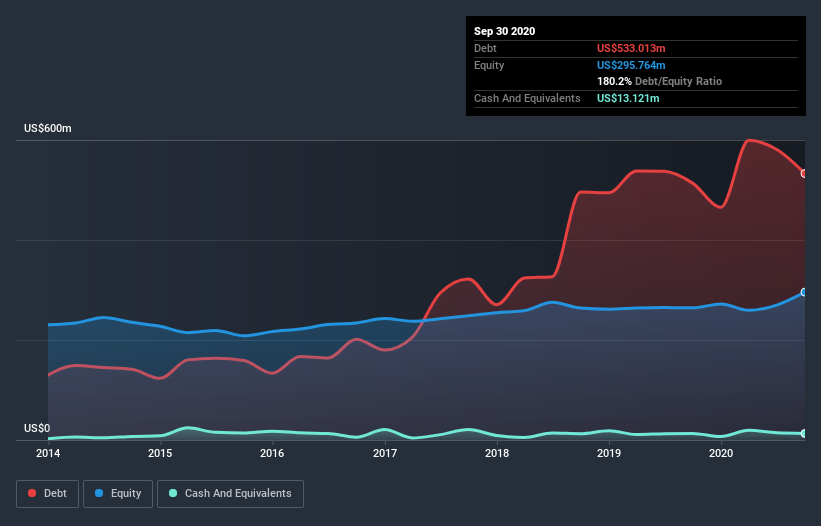Click the tooltip Equity row label
The image size is (821, 526).
pos(489,65)
